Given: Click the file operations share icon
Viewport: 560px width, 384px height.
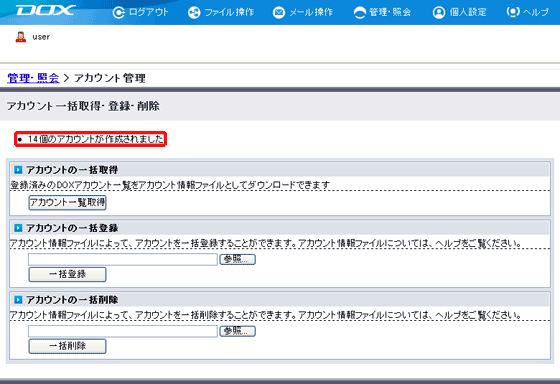Looking at the screenshot, I should (x=194, y=13).
